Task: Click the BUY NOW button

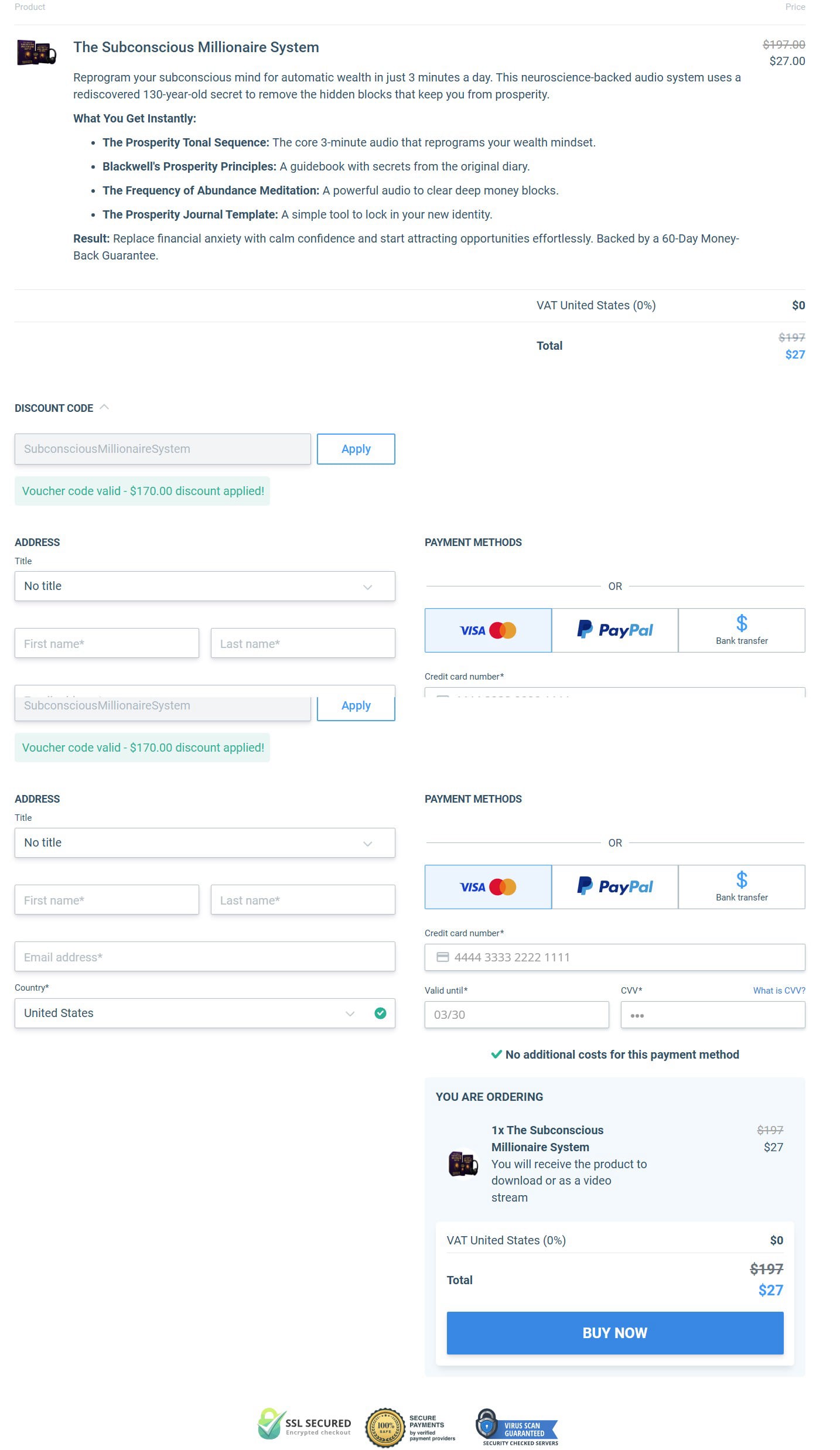Action: 614,1333
